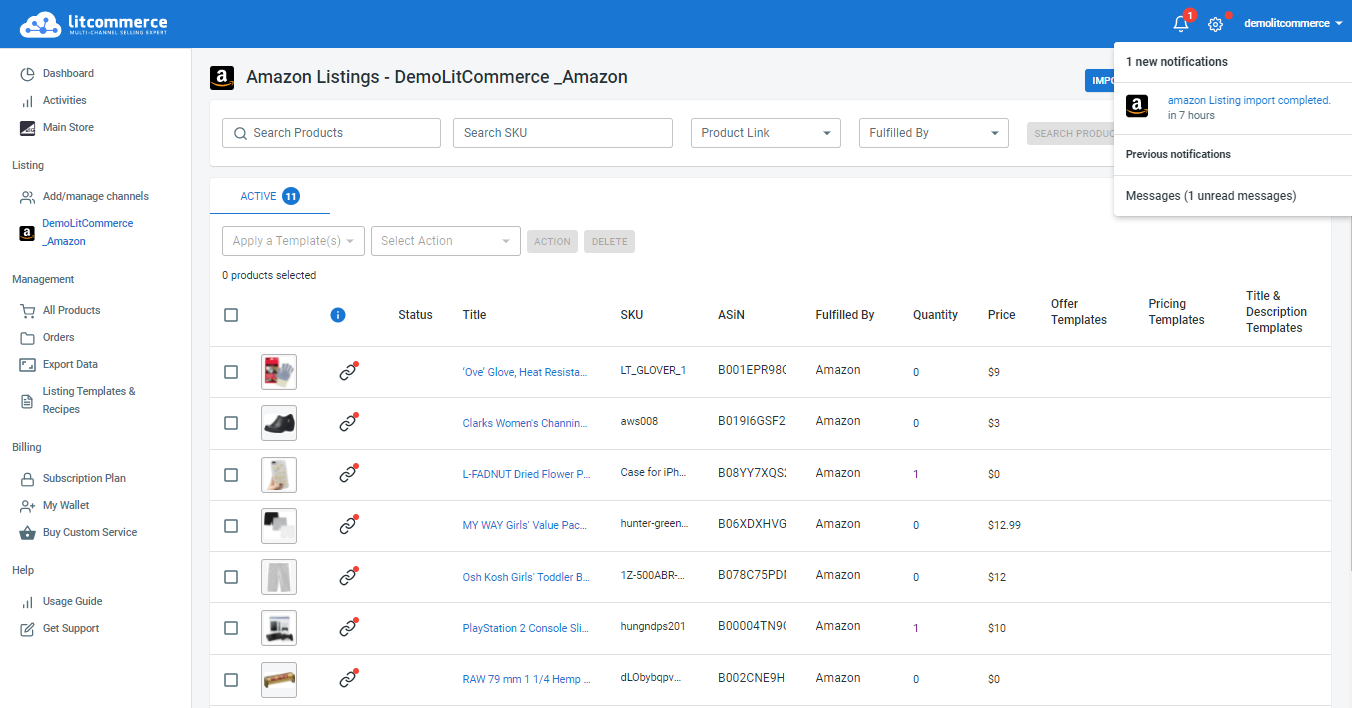Screen dimensions: 1352x708
Task: Click the DELETE button
Action: click(x=609, y=241)
